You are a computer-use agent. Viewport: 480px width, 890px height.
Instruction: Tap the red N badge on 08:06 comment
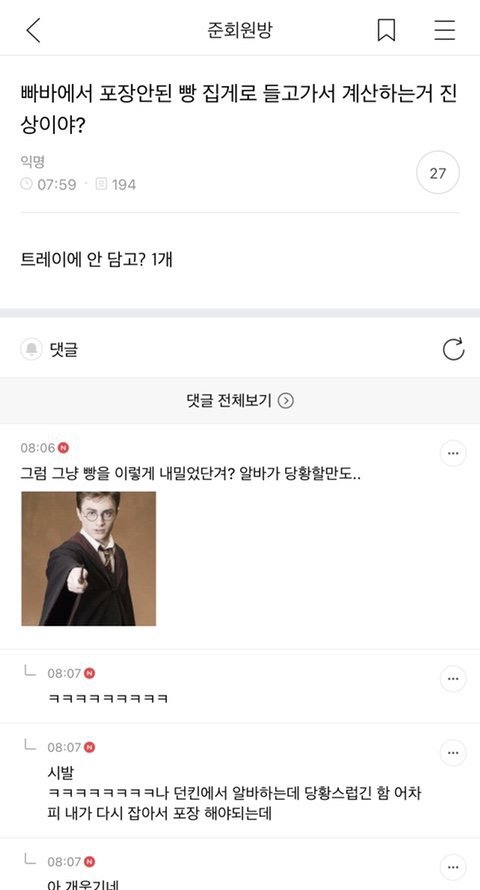click(64, 448)
